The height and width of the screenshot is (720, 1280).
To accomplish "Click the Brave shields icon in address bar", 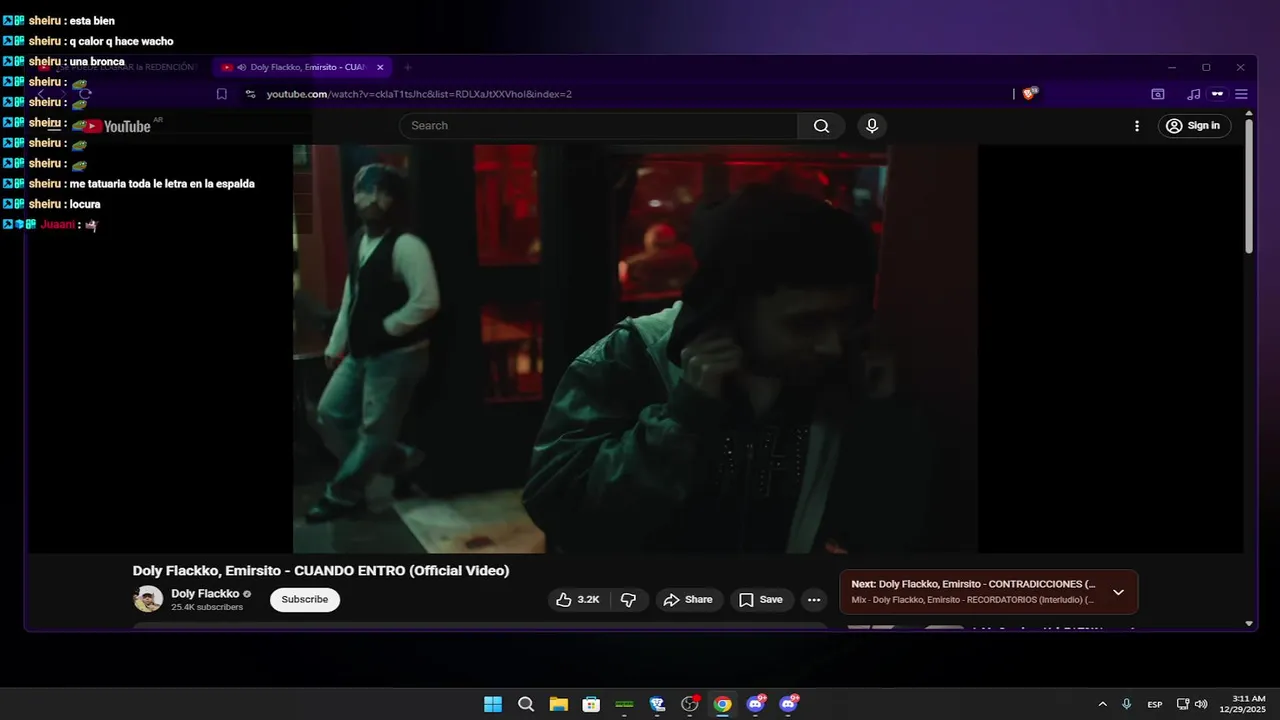I will 1031,94.
